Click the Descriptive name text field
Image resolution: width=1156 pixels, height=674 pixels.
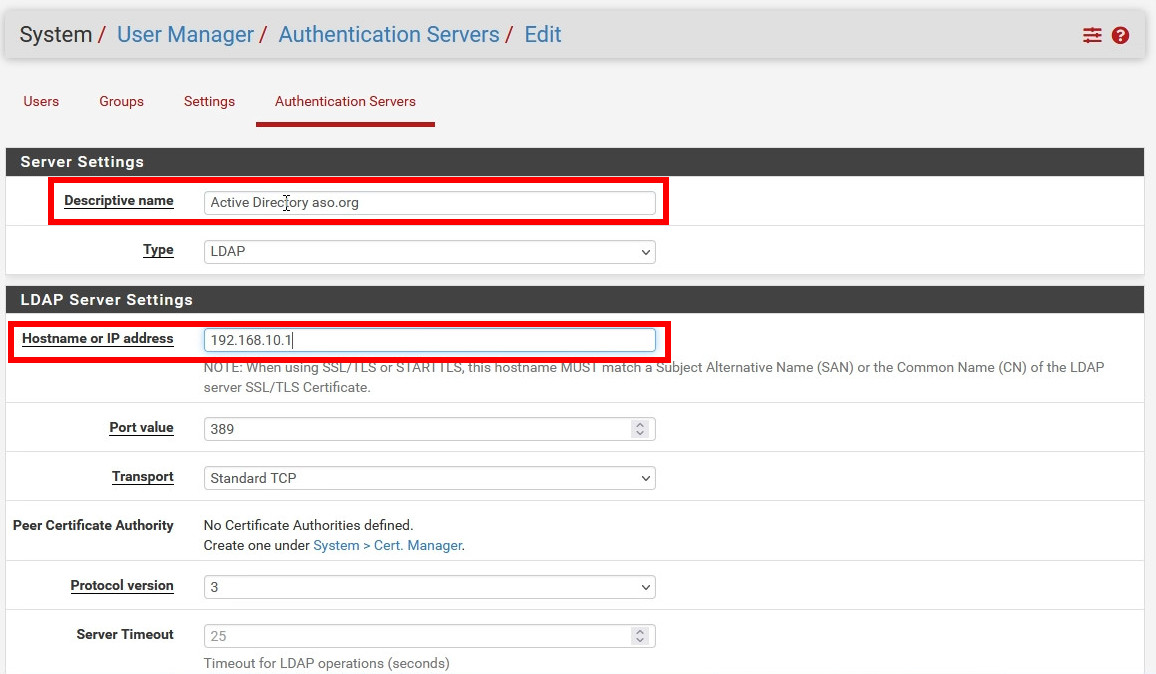(429, 202)
